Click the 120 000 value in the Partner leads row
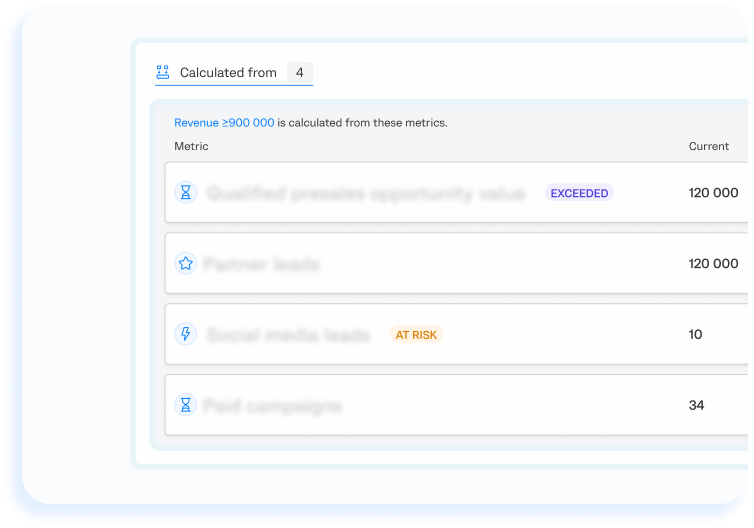The width and height of the screenshot is (754, 528). (714, 264)
